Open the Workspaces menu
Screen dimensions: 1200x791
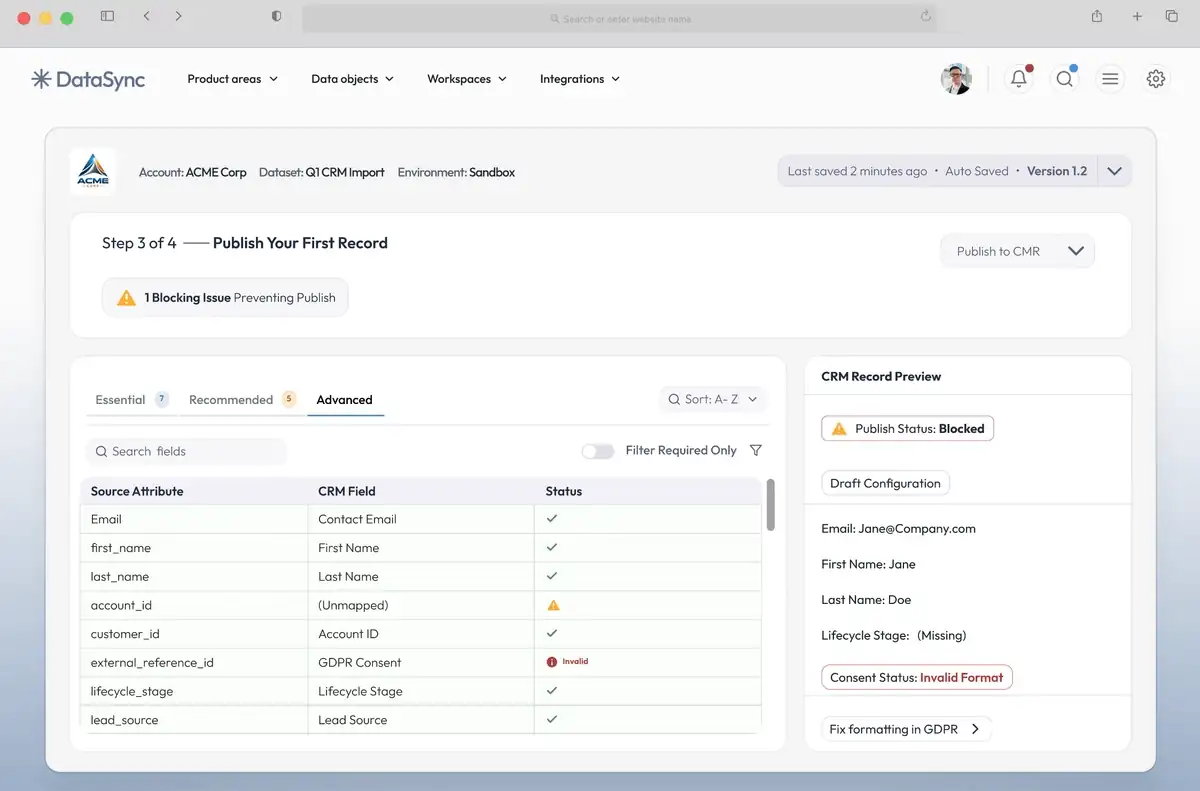pyautogui.click(x=467, y=79)
